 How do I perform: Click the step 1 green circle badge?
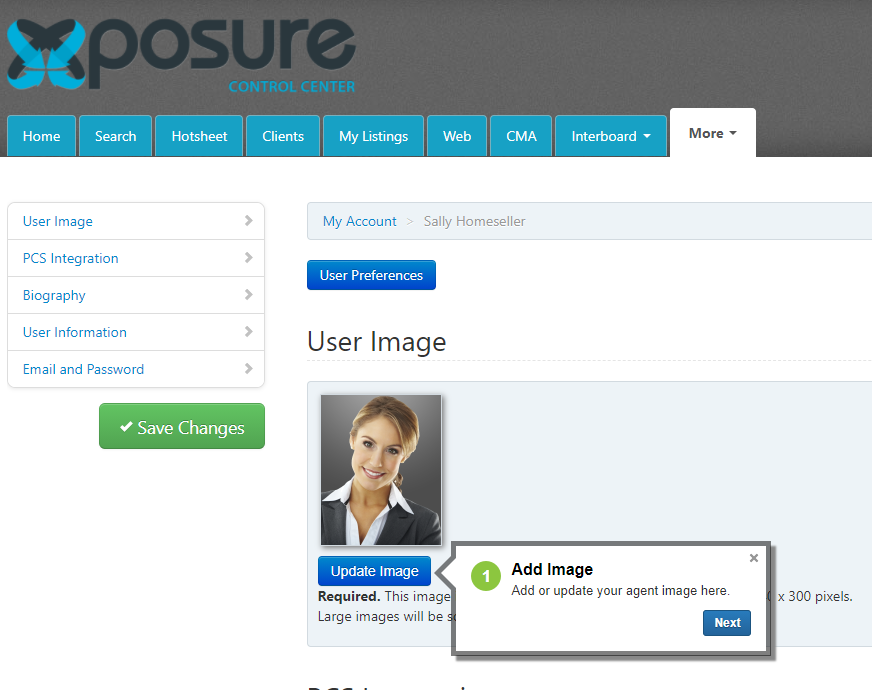pos(486,575)
